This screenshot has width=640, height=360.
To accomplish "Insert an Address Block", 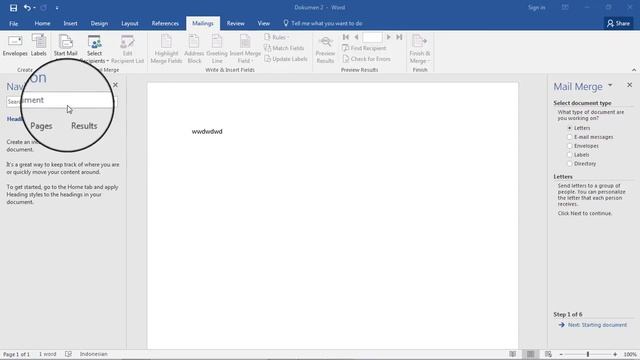I will [x=194, y=49].
